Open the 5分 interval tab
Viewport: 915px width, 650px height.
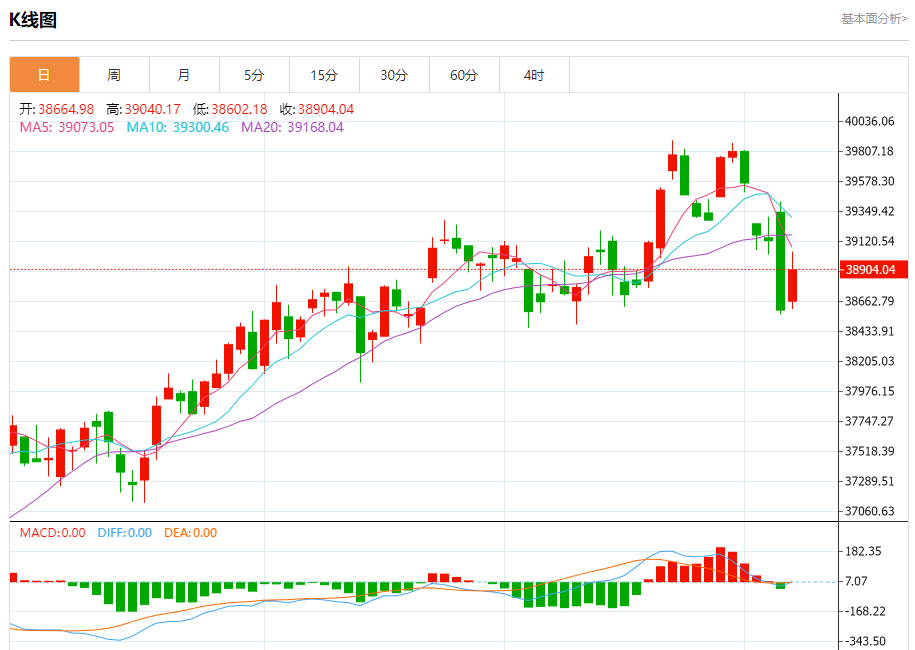[x=254, y=75]
